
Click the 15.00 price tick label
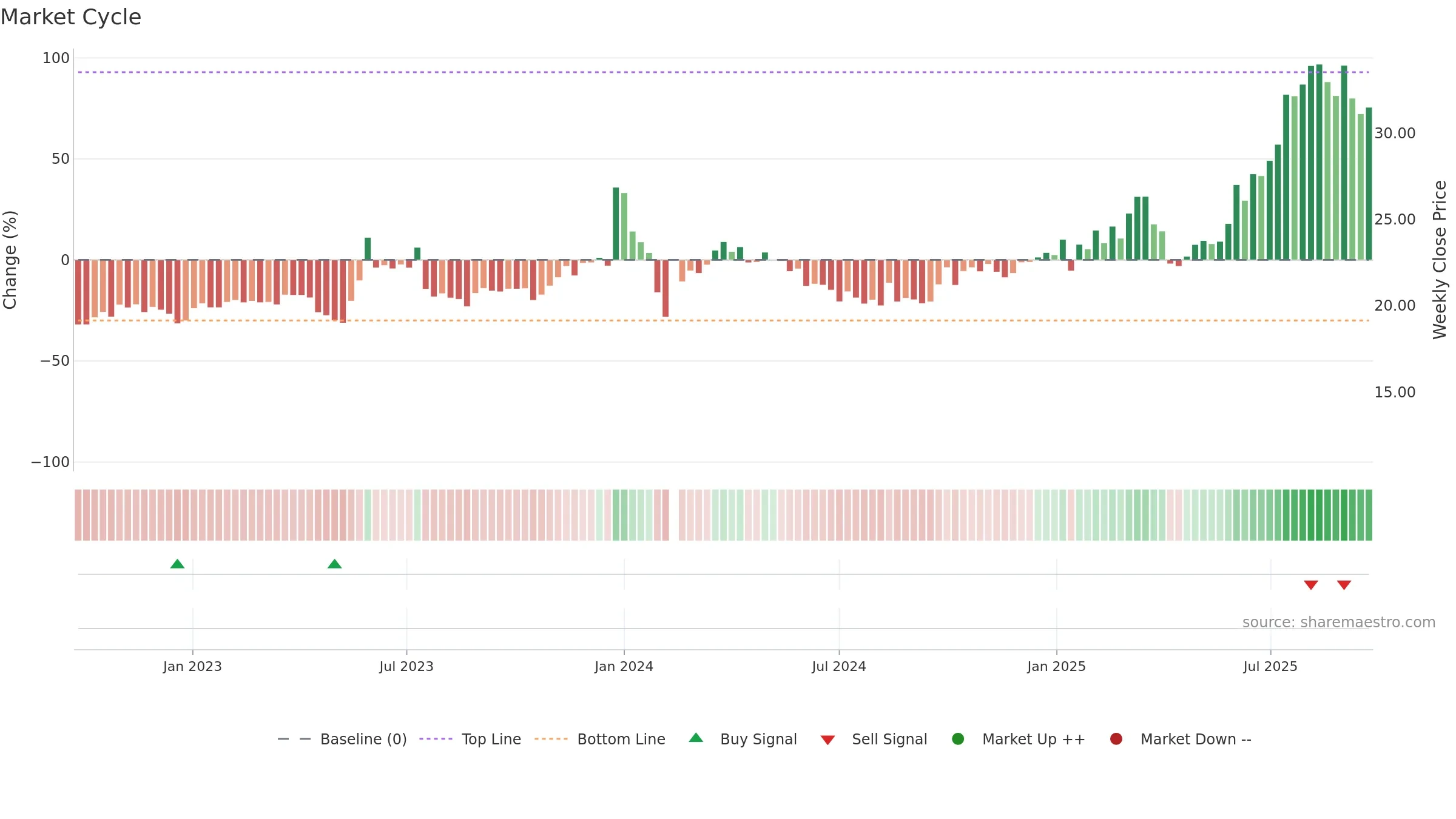[1395, 393]
